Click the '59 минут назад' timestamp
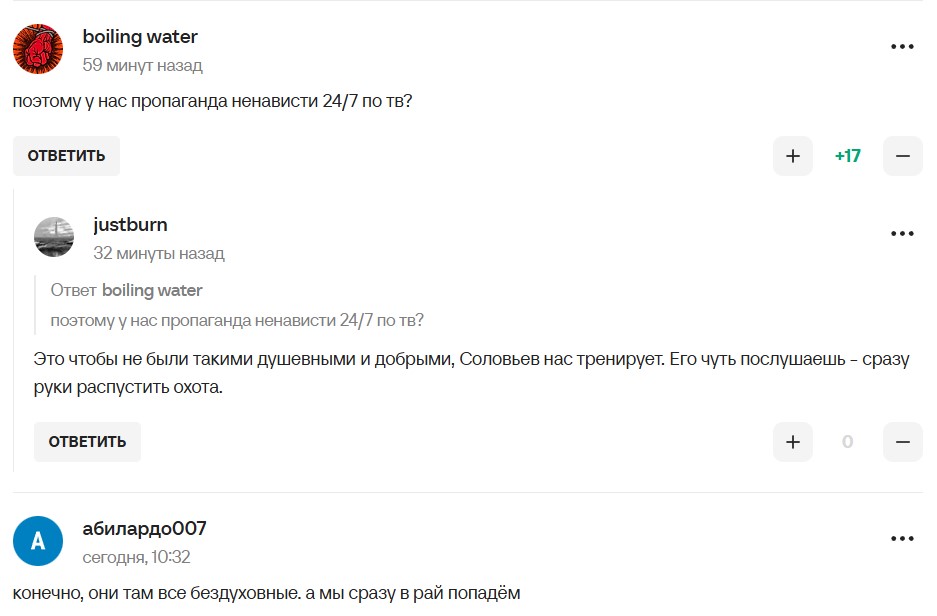The height and width of the screenshot is (616, 937). pos(142,65)
